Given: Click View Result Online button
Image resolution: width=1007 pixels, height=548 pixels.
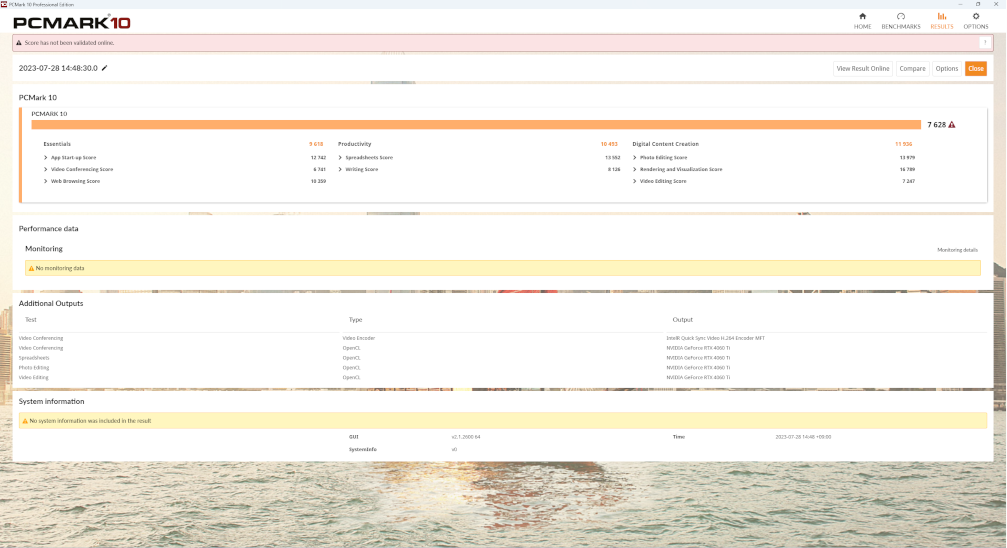Looking at the screenshot, I should point(863,69).
